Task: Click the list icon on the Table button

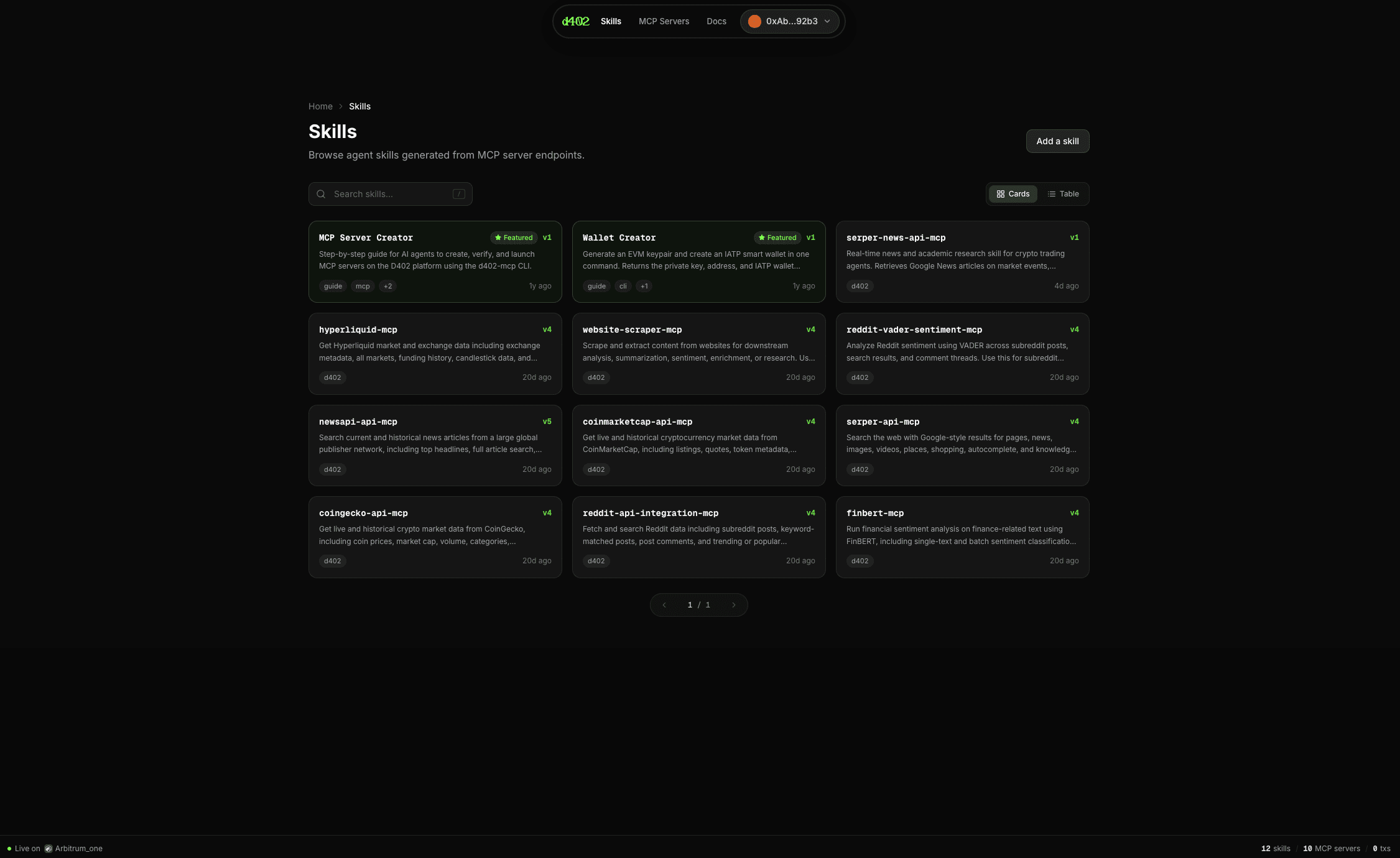Action: click(1052, 193)
